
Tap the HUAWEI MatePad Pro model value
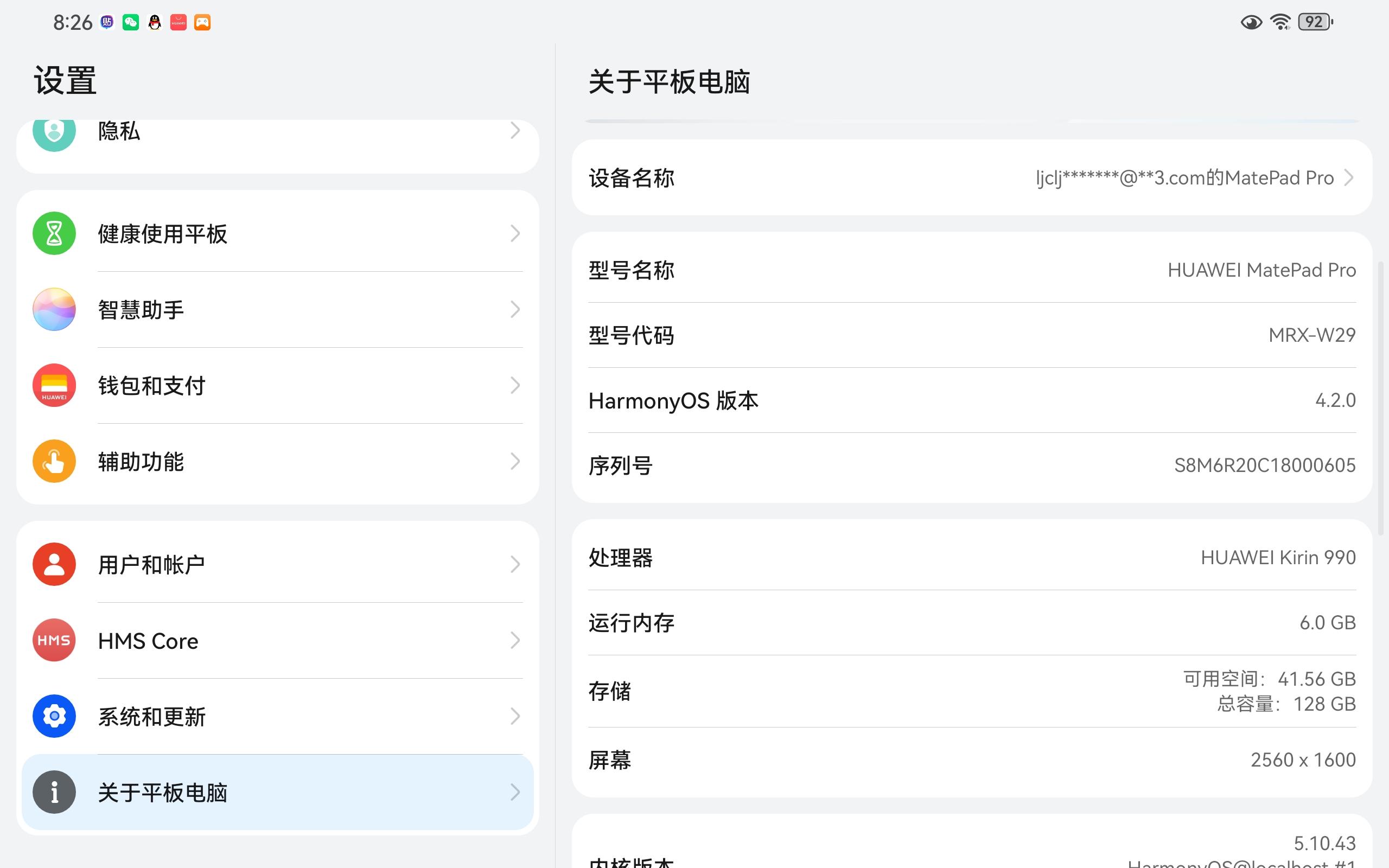pyautogui.click(x=1261, y=270)
